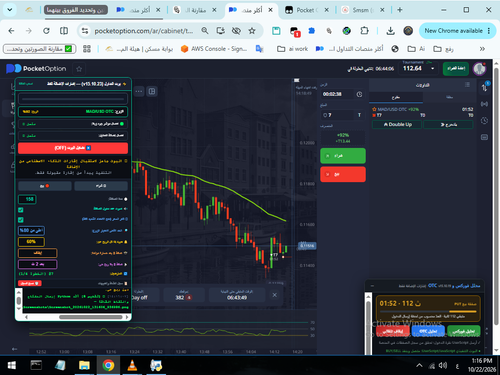The image size is (500, 375).
Task: Switch to the Pocket browser tab
Action: 307,10
